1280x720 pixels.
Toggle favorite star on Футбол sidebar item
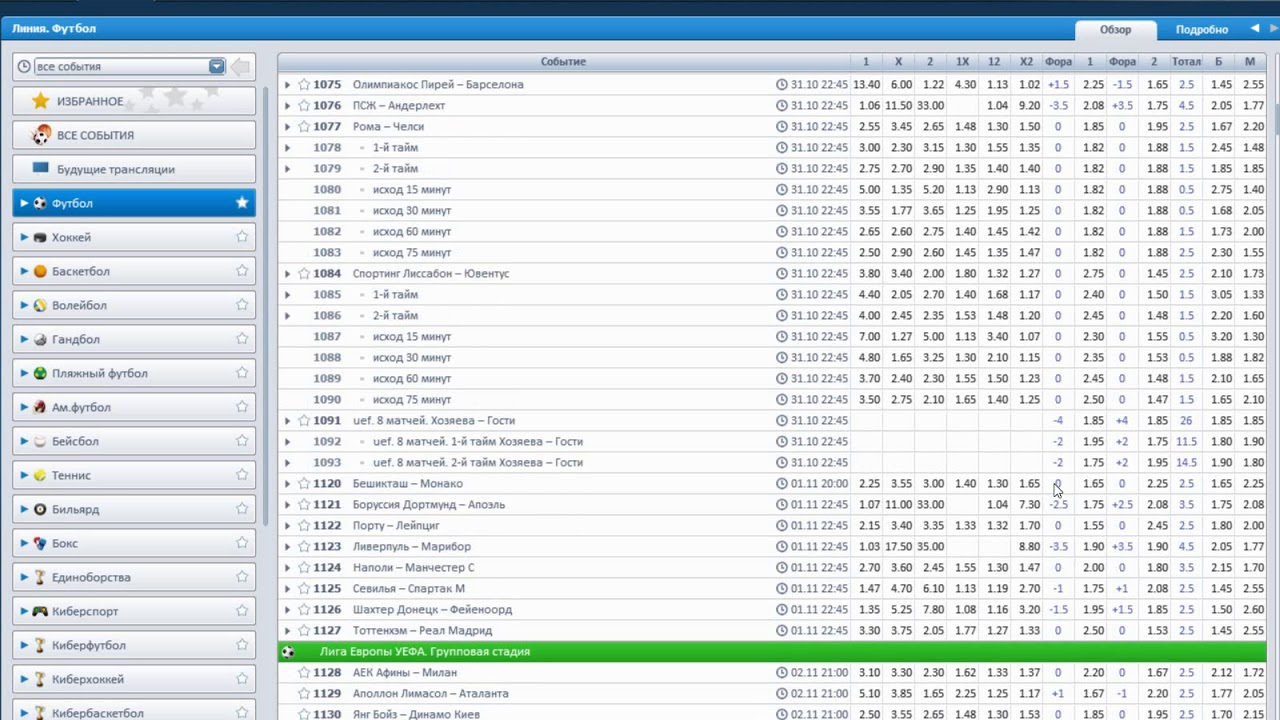[242, 203]
